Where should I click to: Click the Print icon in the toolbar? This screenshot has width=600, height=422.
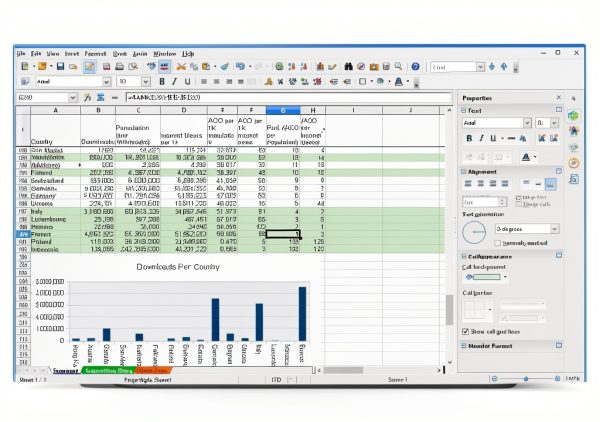coord(119,67)
